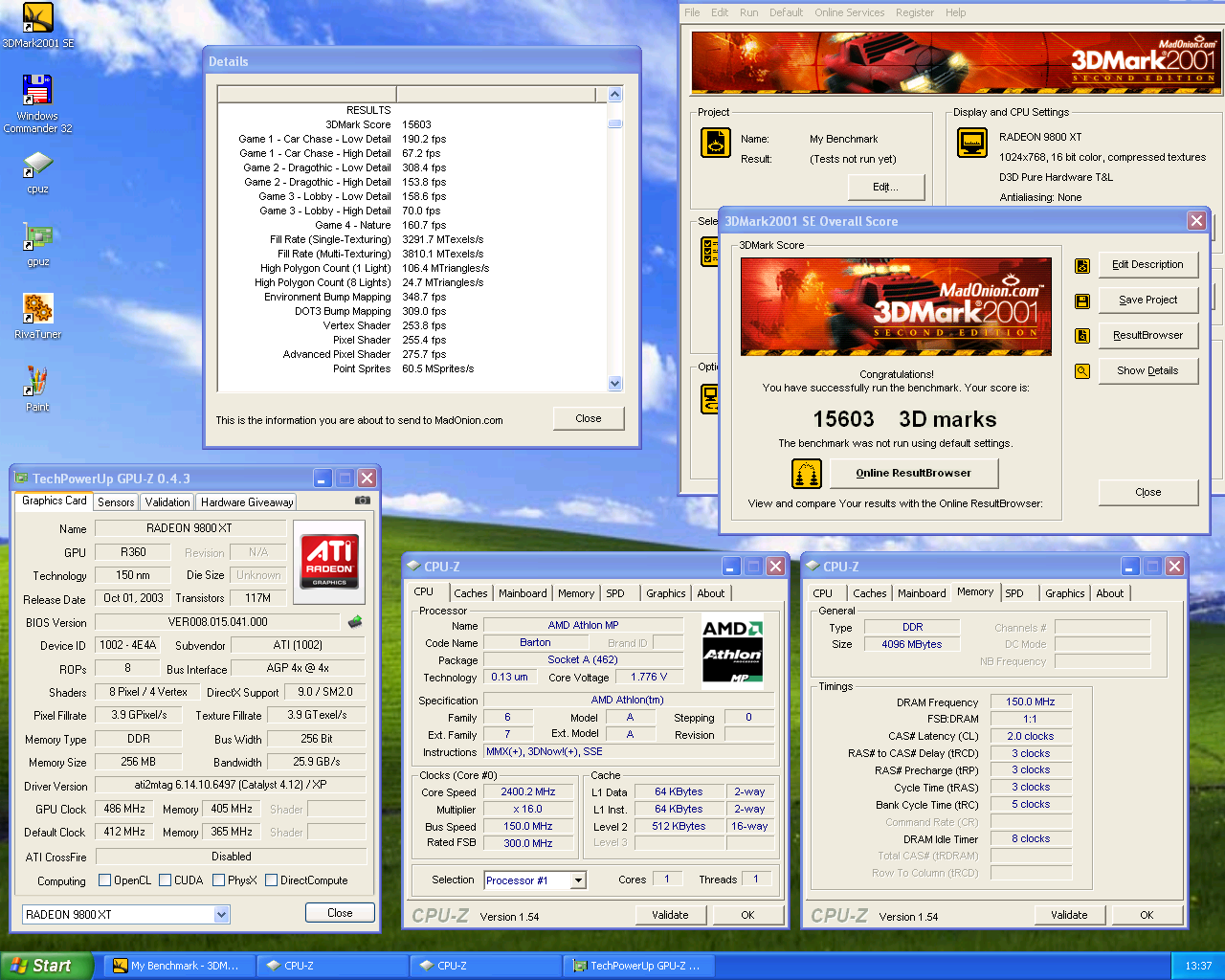This screenshot has height=980, width=1225.
Task: Click the GPU-Z title bar icon
Action: [x=22, y=479]
